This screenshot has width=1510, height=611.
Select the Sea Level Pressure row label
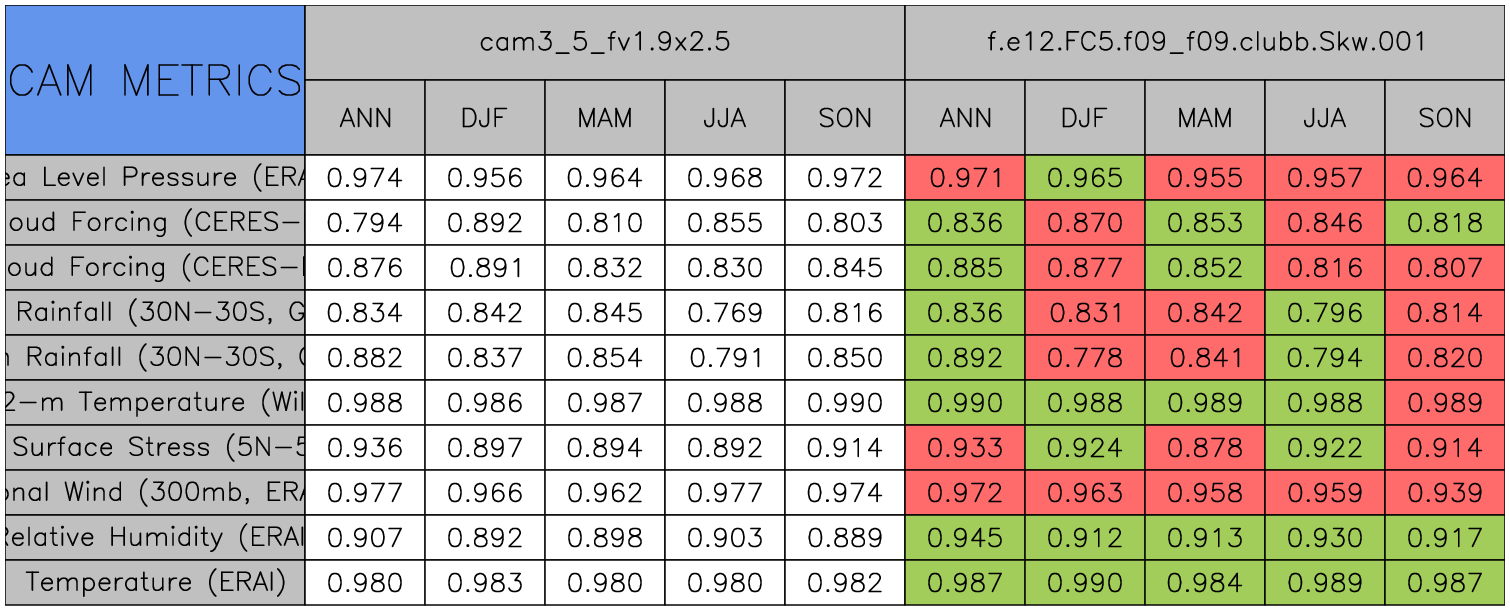pos(155,178)
